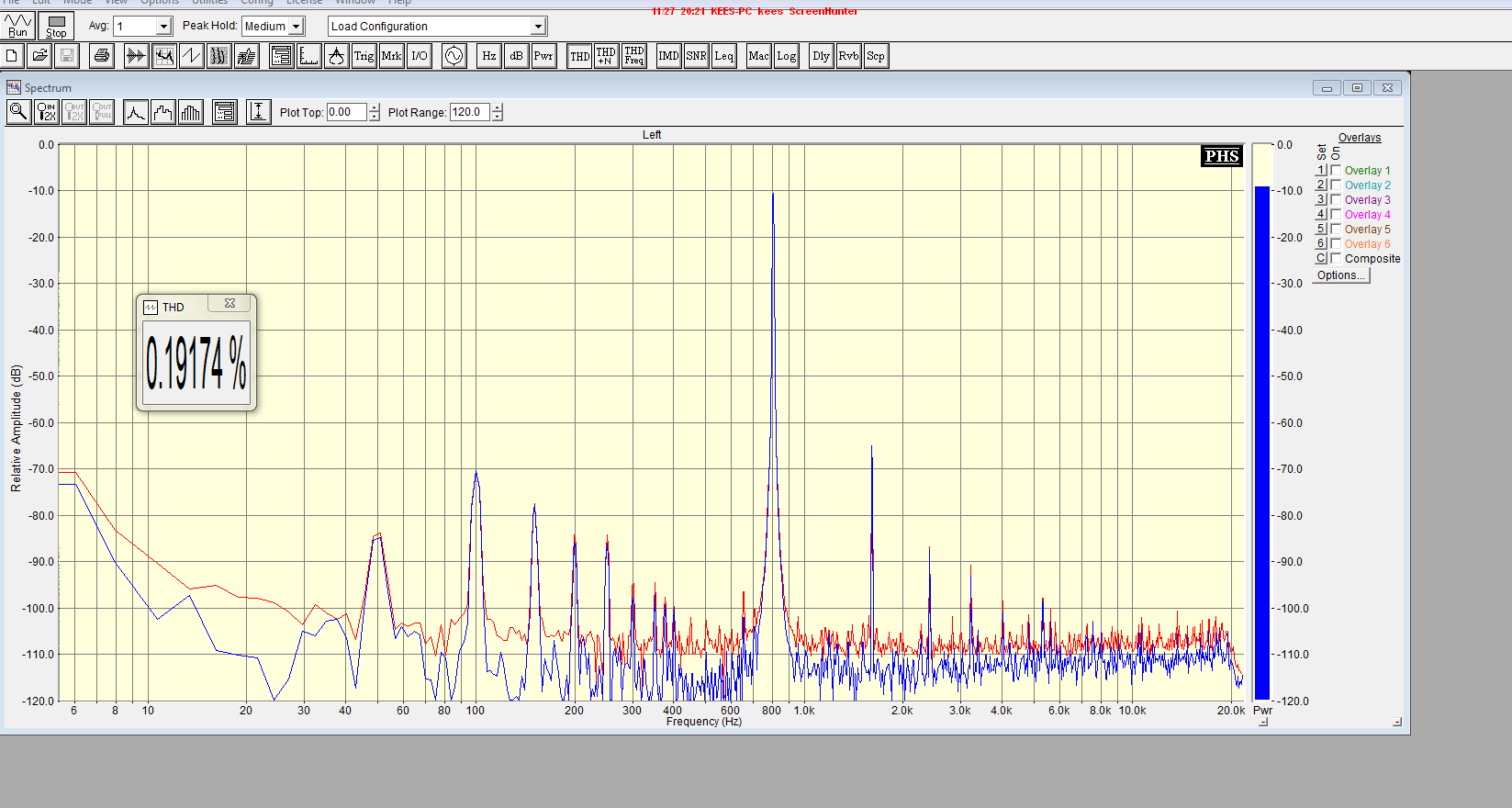
Task: Toggle the THD utility button
Action: click(x=579, y=56)
